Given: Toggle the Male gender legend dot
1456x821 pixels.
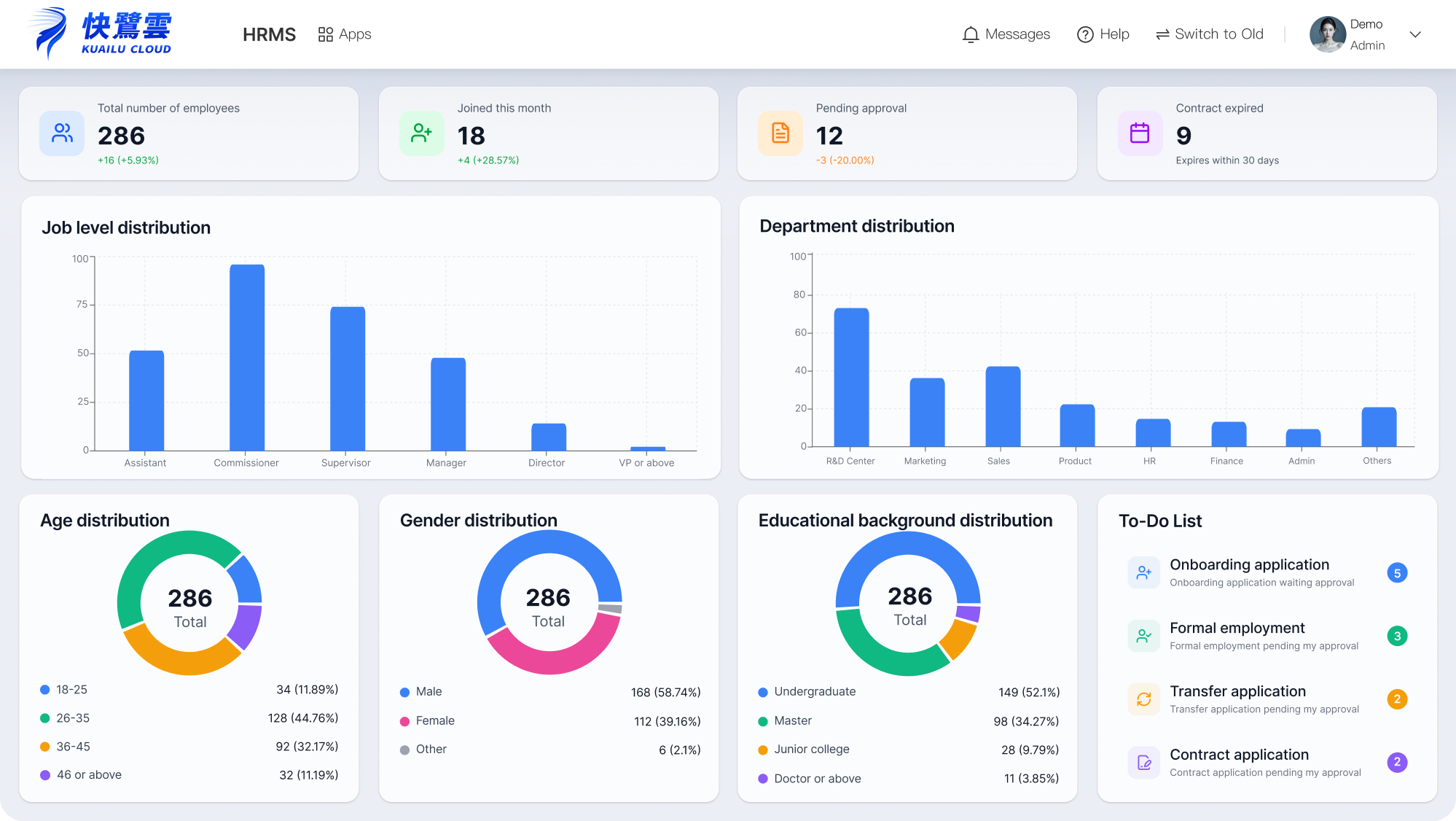Looking at the screenshot, I should tap(404, 692).
